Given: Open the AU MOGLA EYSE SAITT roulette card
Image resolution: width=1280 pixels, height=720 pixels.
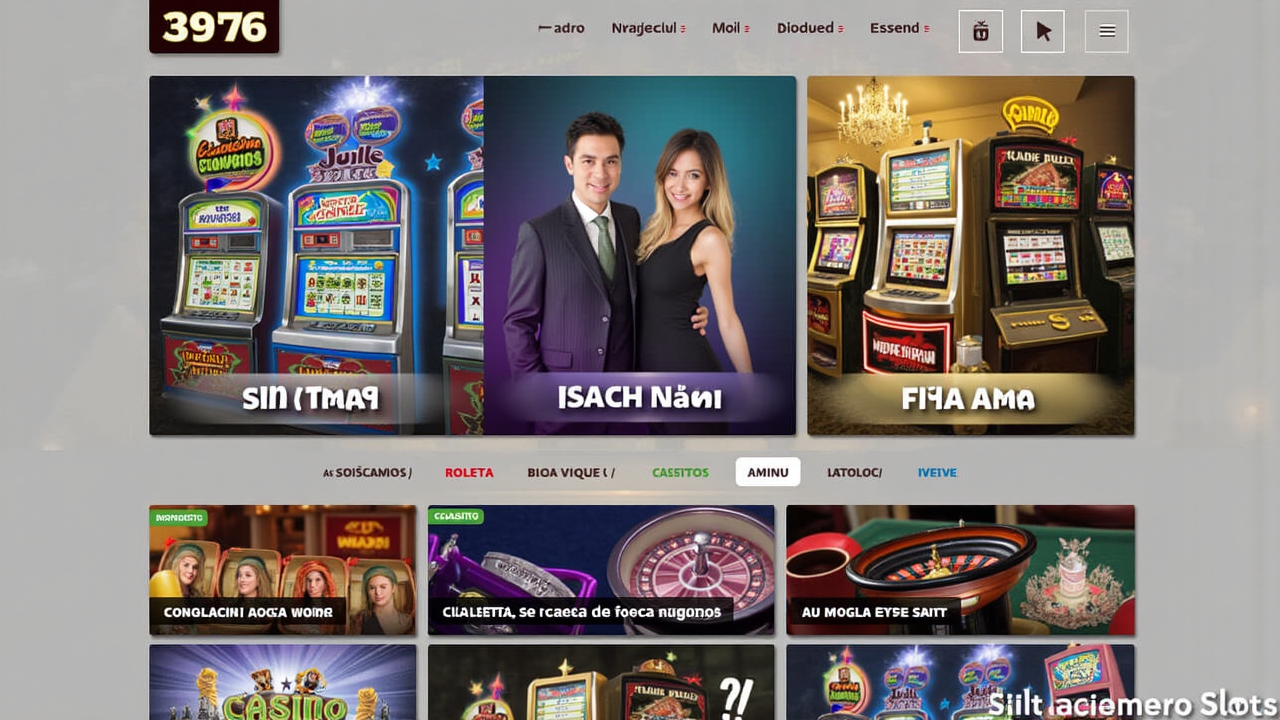Looking at the screenshot, I should (x=960, y=570).
